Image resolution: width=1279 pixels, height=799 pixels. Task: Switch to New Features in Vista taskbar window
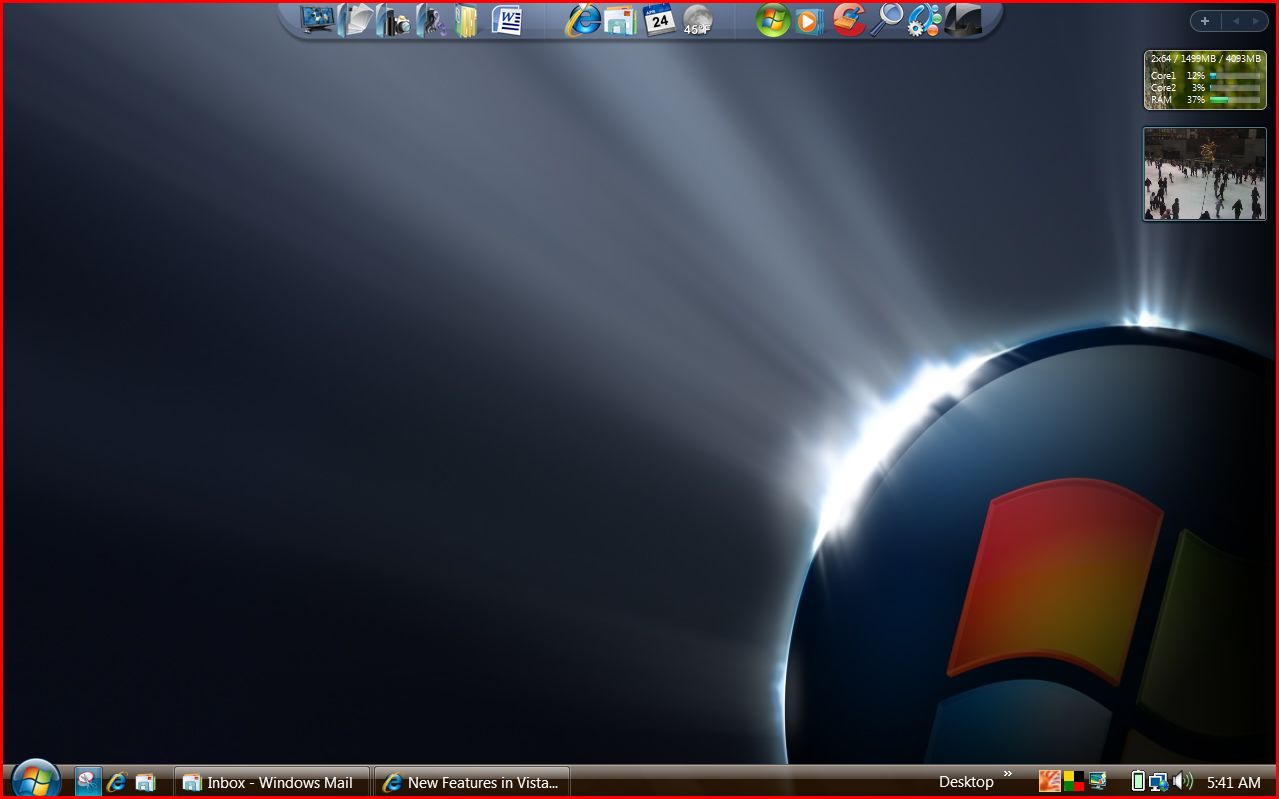pos(472,782)
